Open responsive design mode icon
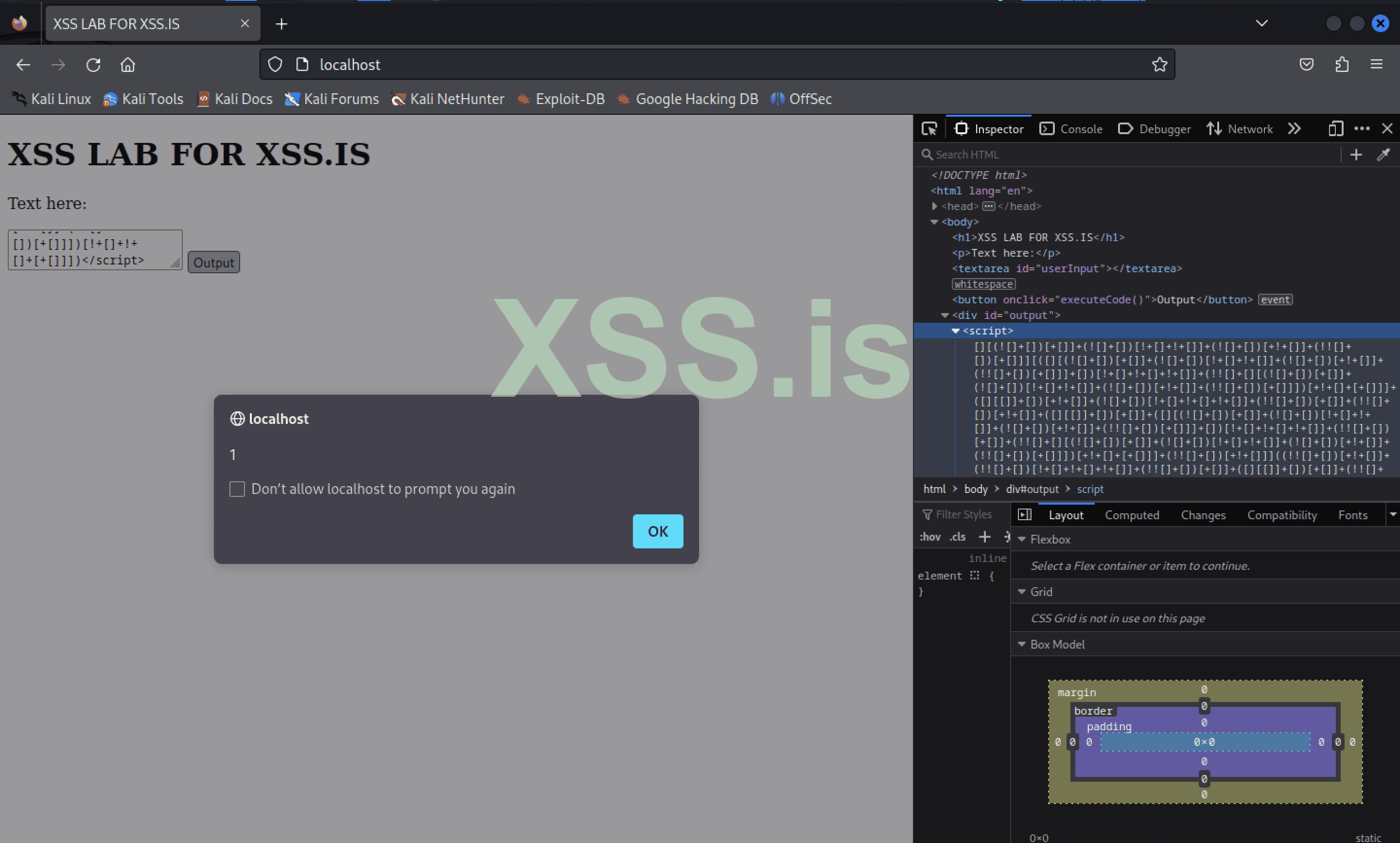The image size is (1400, 843). pyautogui.click(x=1336, y=129)
